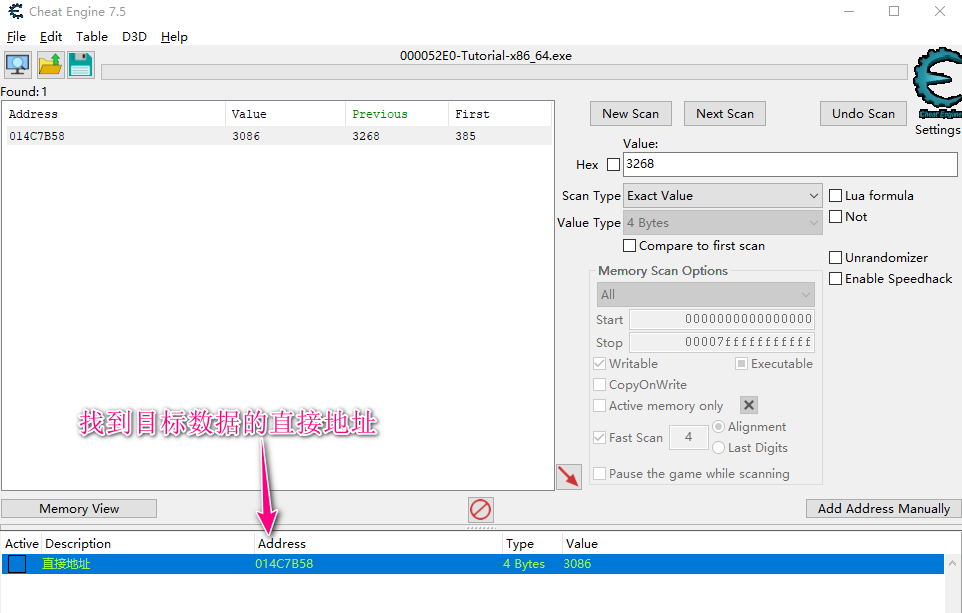Click the red clear address list icon
The width and height of the screenshot is (962, 613).
click(480, 509)
